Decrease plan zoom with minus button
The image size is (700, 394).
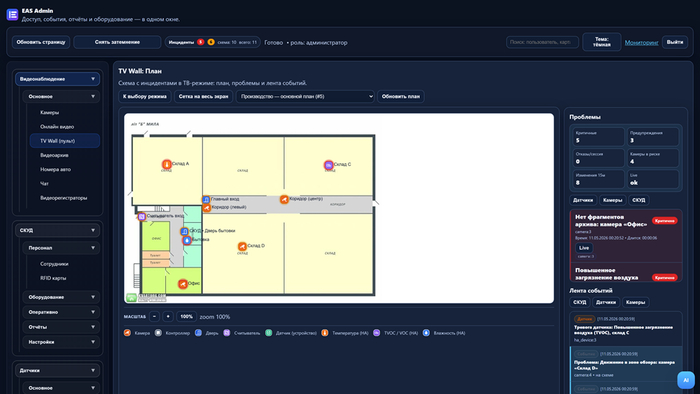[154, 316]
